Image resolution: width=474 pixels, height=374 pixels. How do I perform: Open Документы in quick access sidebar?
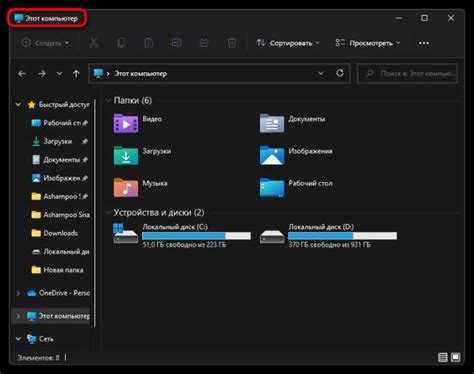point(59,160)
